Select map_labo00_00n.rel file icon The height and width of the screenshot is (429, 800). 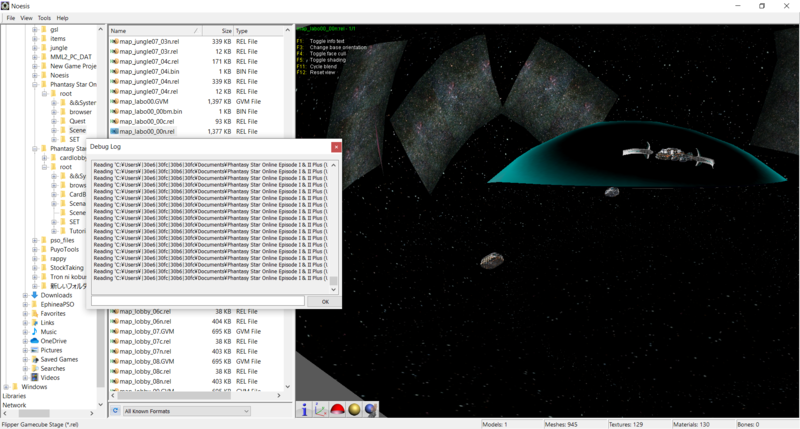(115, 132)
